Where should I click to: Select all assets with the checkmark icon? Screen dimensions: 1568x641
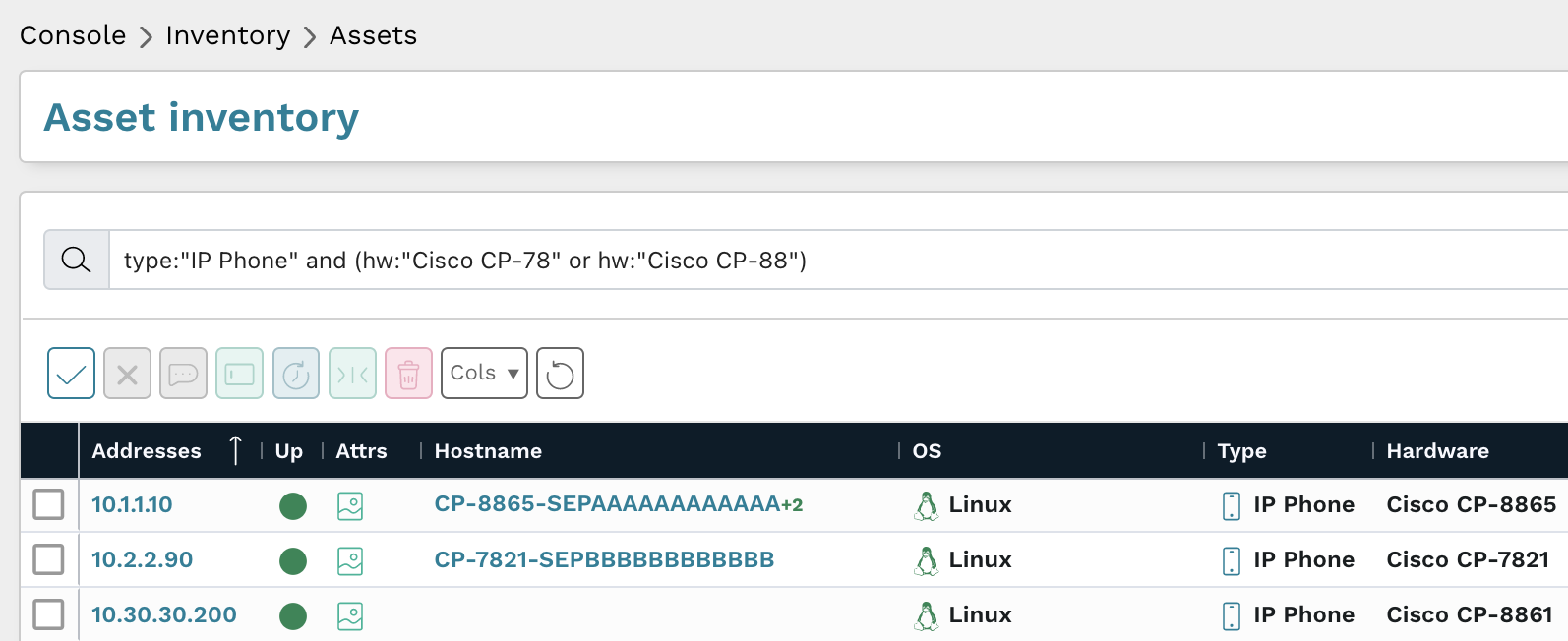pos(70,373)
